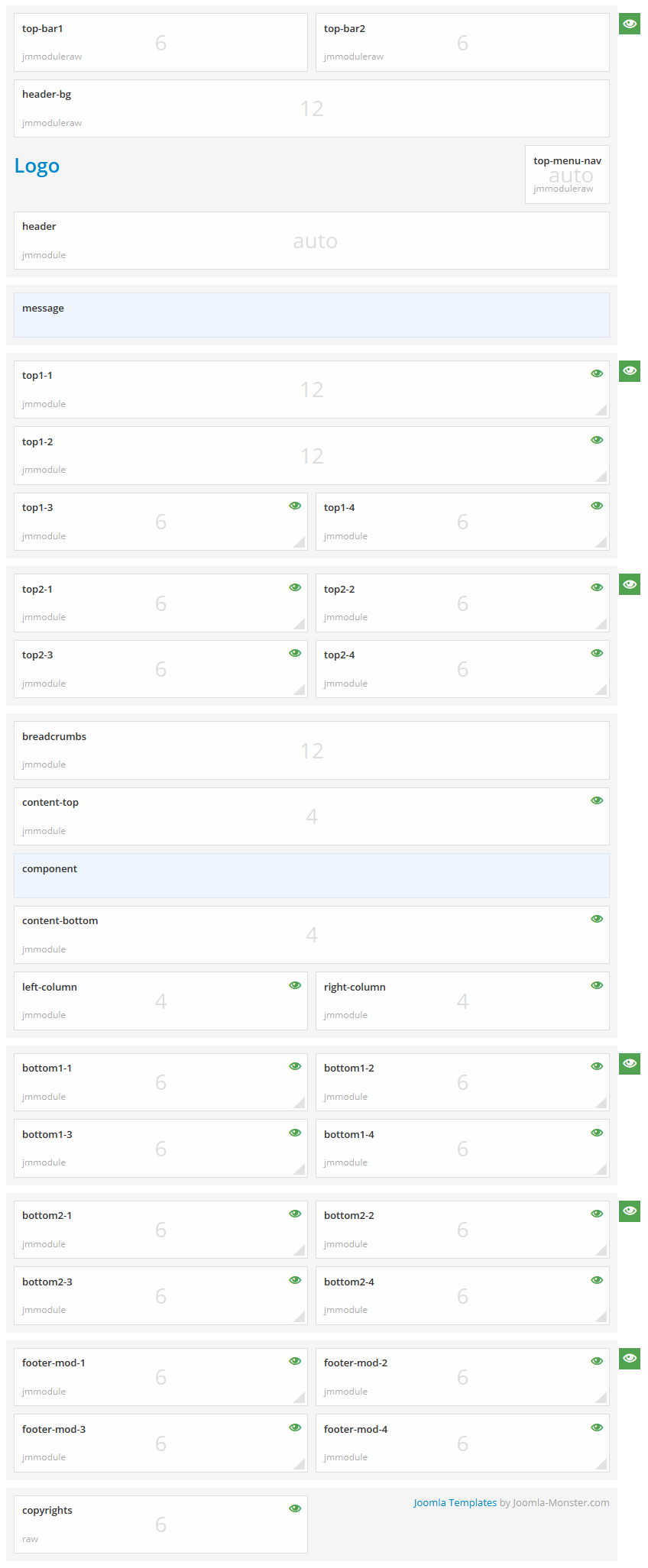Click the Logo heading link
This screenshot has width=648, height=1568.
pyautogui.click(x=37, y=166)
